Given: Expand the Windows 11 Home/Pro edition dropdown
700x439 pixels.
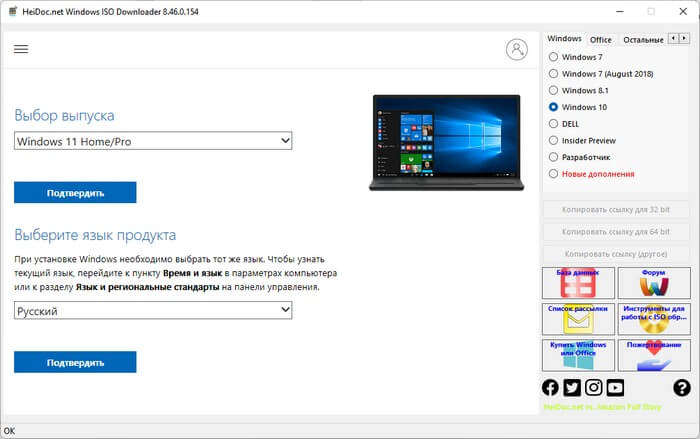Looking at the screenshot, I should coord(153,141).
